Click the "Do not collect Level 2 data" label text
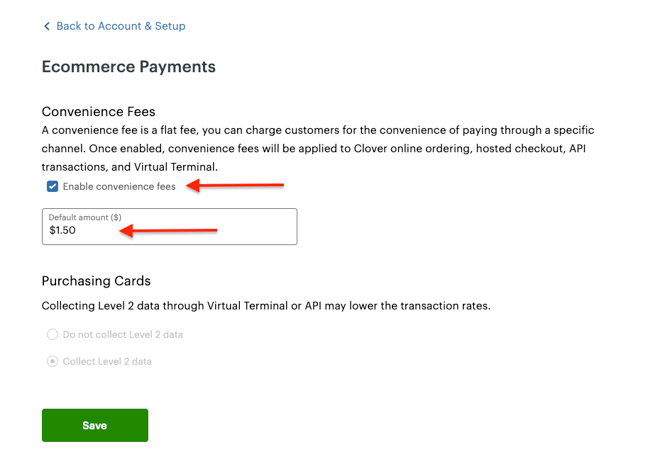This screenshot has width=670, height=454. click(x=123, y=335)
